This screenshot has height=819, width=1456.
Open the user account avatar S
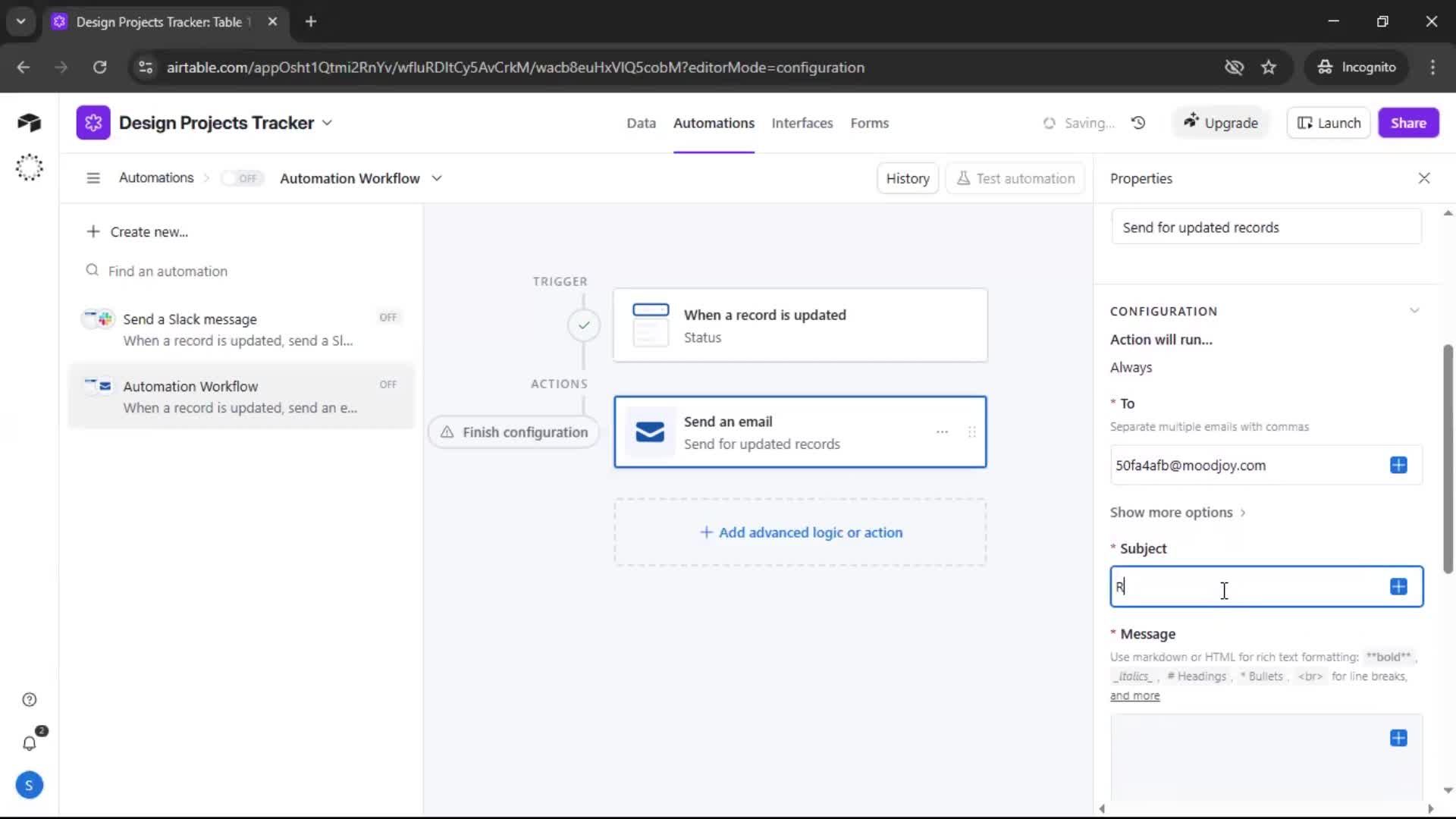[x=29, y=786]
